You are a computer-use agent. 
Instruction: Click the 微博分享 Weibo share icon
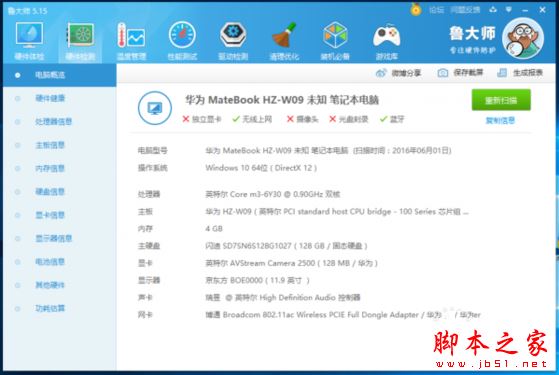coord(381,73)
